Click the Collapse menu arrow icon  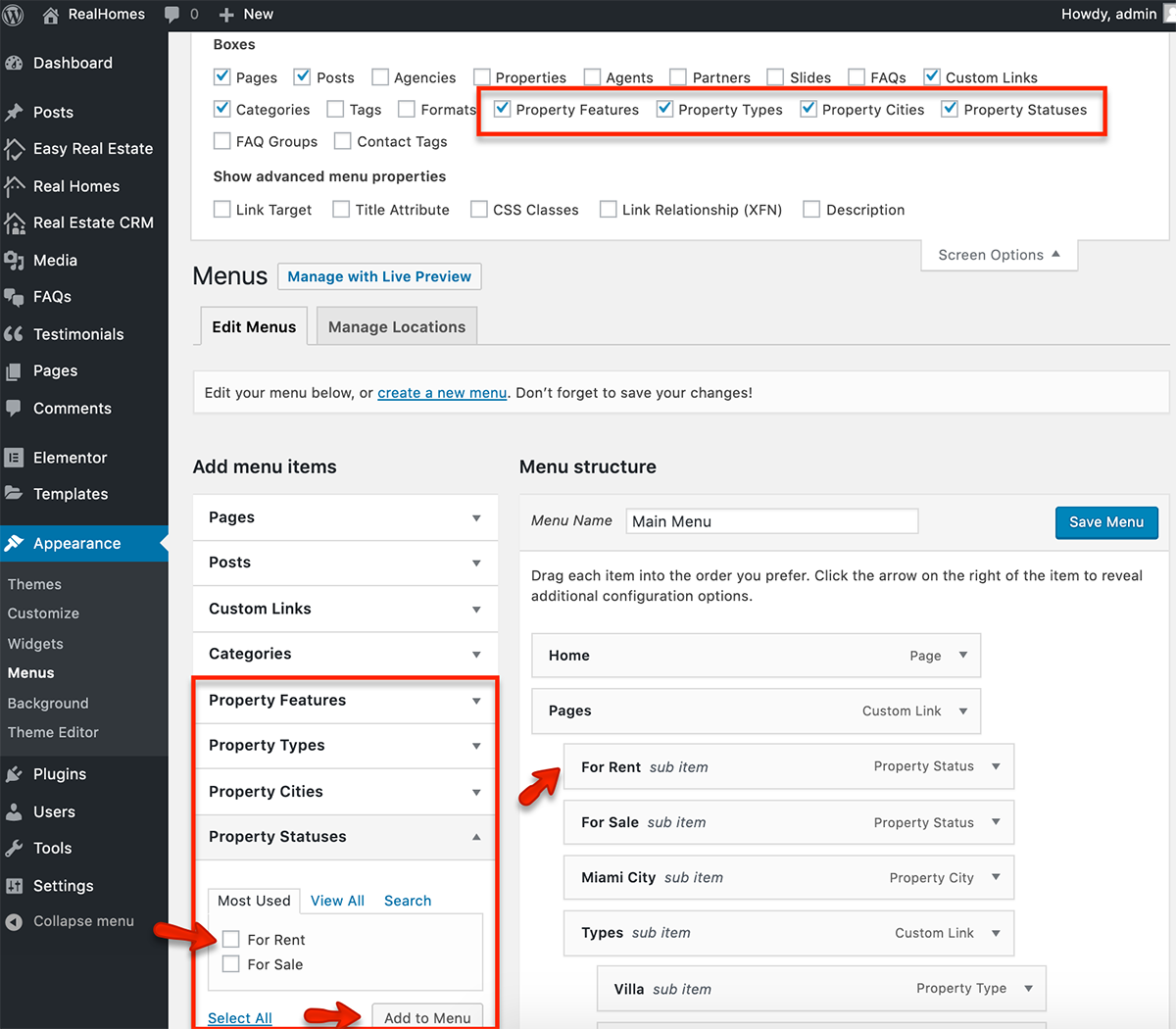click(x=15, y=921)
